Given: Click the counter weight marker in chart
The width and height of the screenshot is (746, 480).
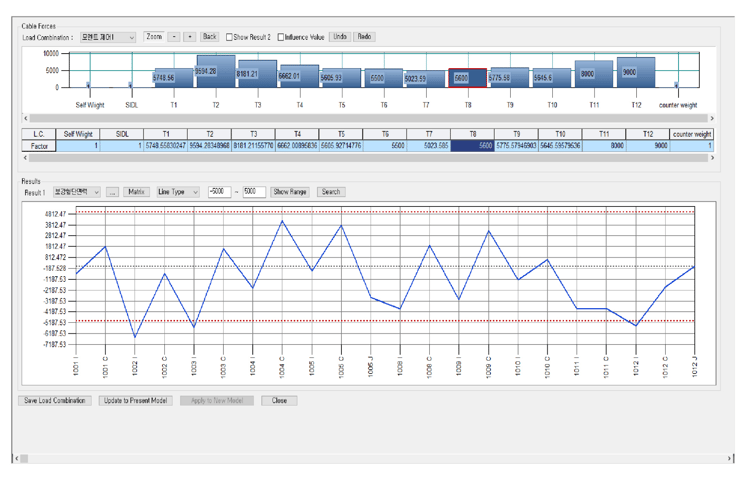Looking at the screenshot, I should point(677,86).
